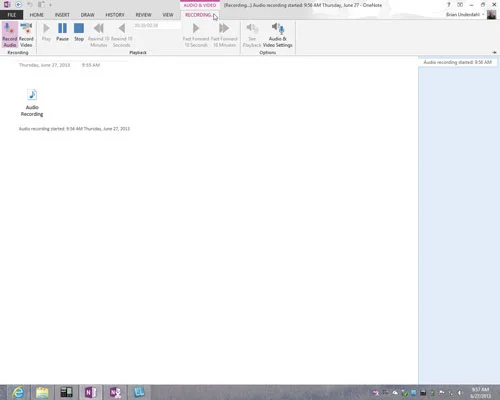Click the Dock to Desktop quick access icon
The image size is (500, 400).
[x=41, y=5]
